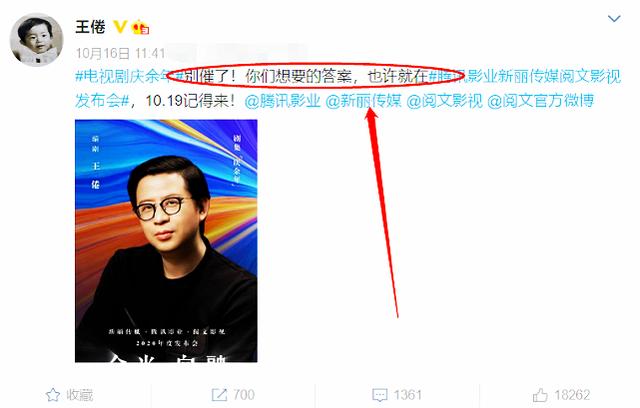Visit the @腾讯影业 mention

pos(282,101)
